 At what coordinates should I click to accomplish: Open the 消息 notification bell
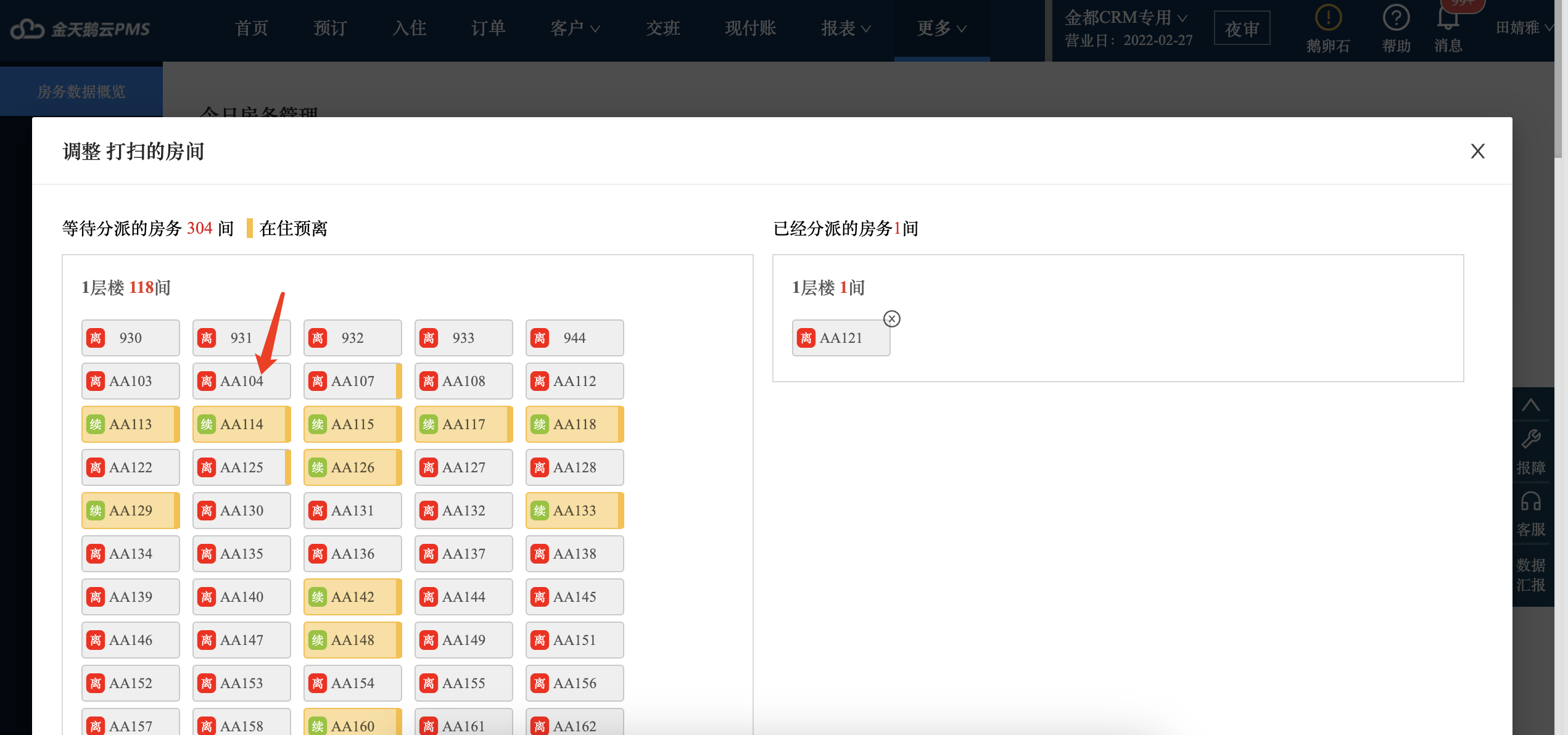click(1448, 18)
